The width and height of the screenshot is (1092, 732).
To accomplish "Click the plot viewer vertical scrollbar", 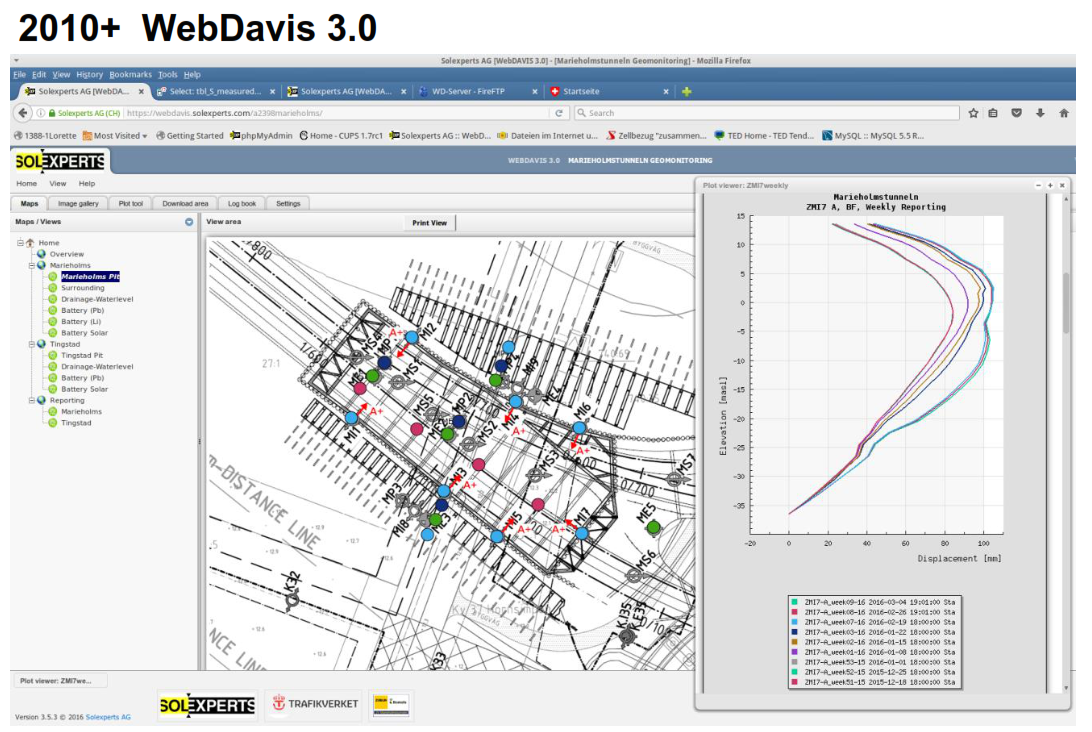I will coord(1065,303).
